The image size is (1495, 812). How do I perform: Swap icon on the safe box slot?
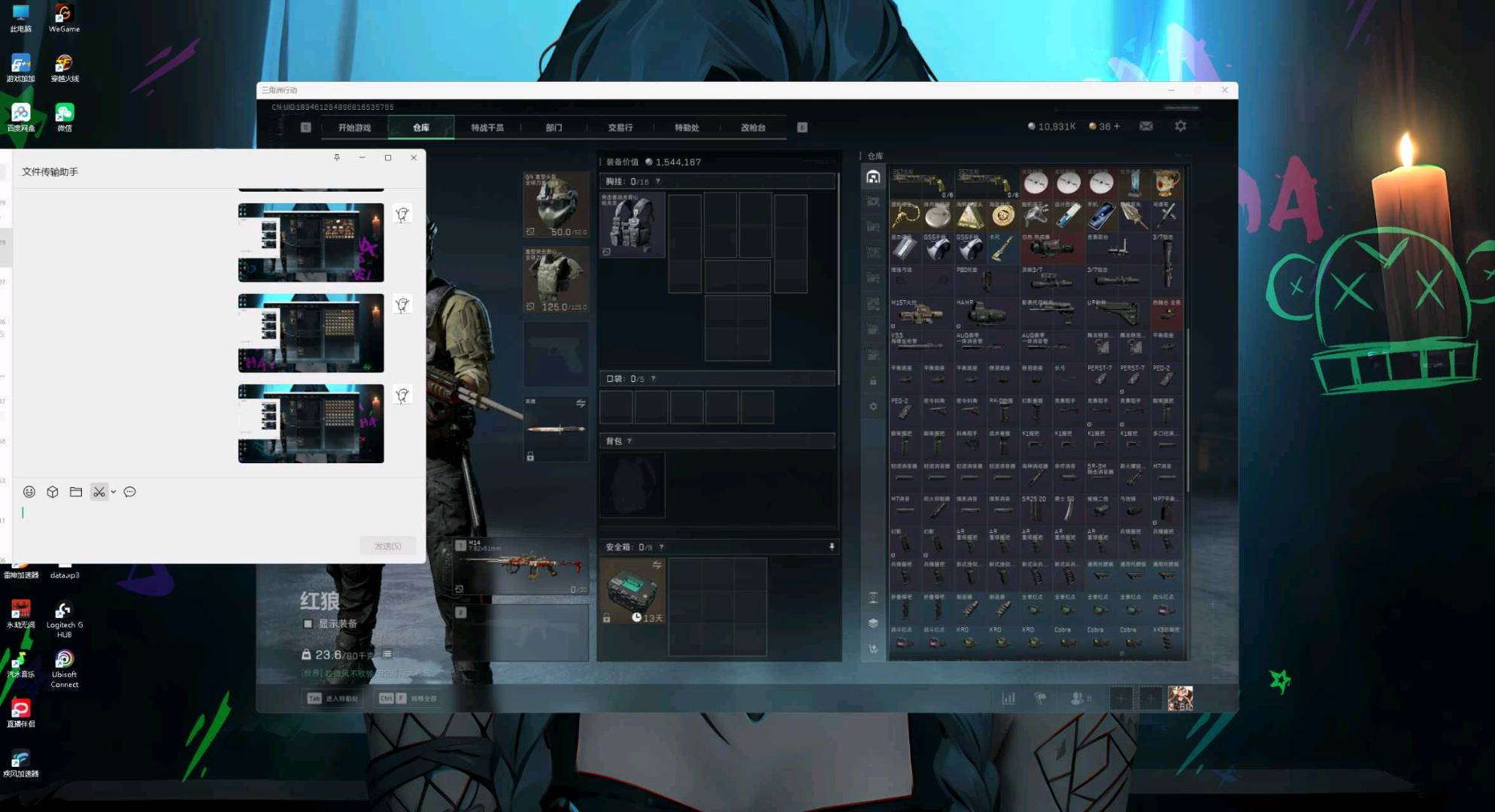(x=657, y=565)
